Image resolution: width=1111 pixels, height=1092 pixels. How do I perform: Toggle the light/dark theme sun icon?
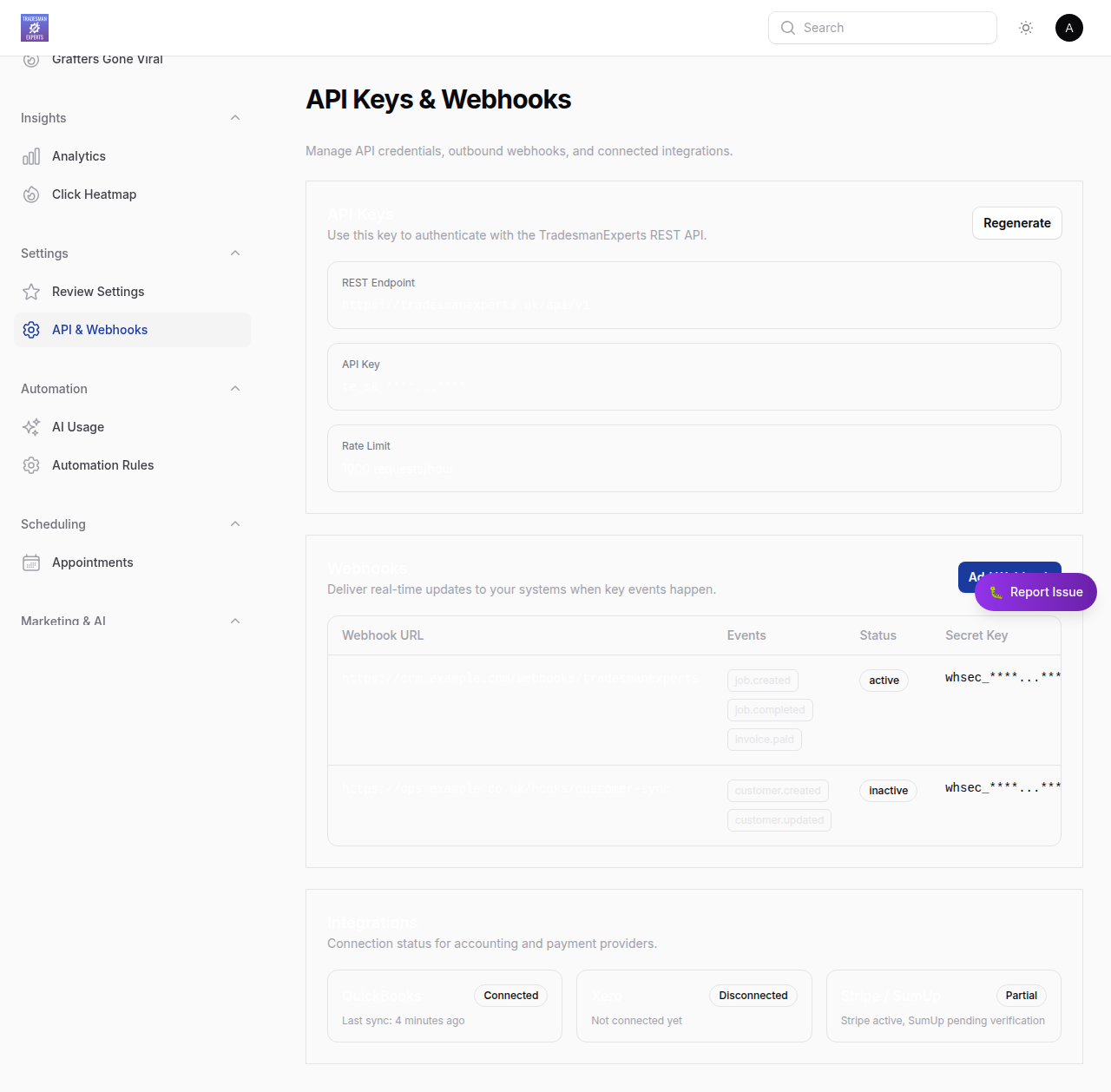pyautogui.click(x=1025, y=27)
